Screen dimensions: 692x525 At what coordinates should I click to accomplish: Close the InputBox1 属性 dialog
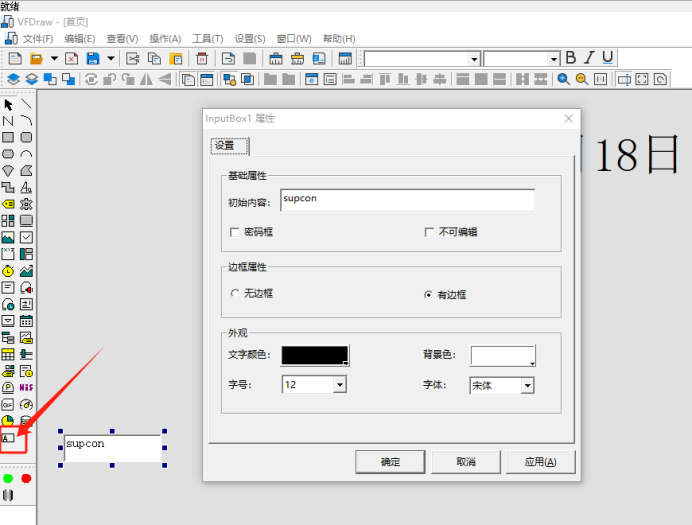click(x=568, y=119)
